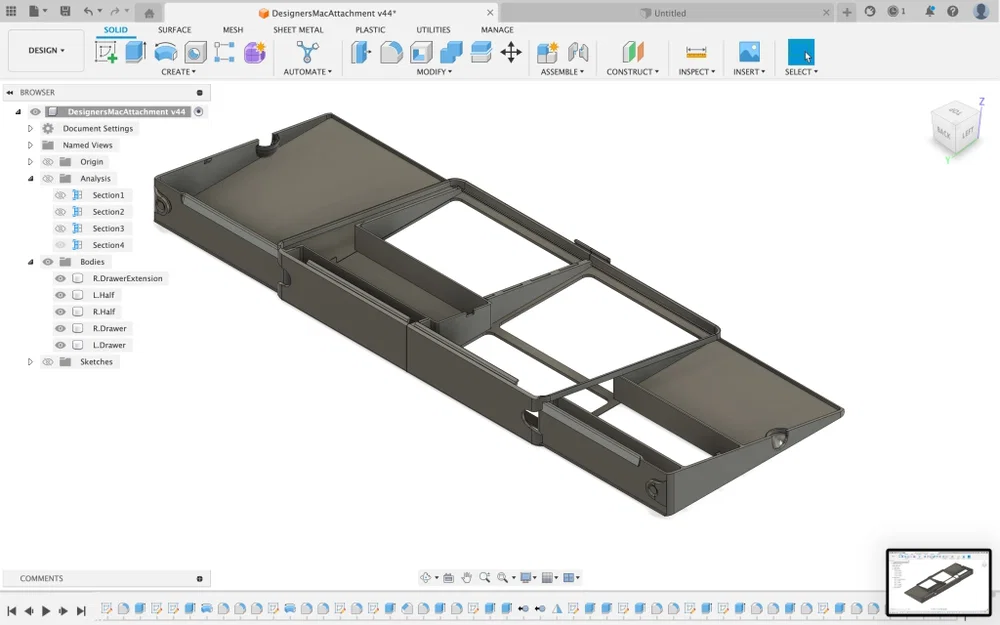Open the Create Form purple icon
This screenshot has width=1000, height=625.
click(x=254, y=52)
